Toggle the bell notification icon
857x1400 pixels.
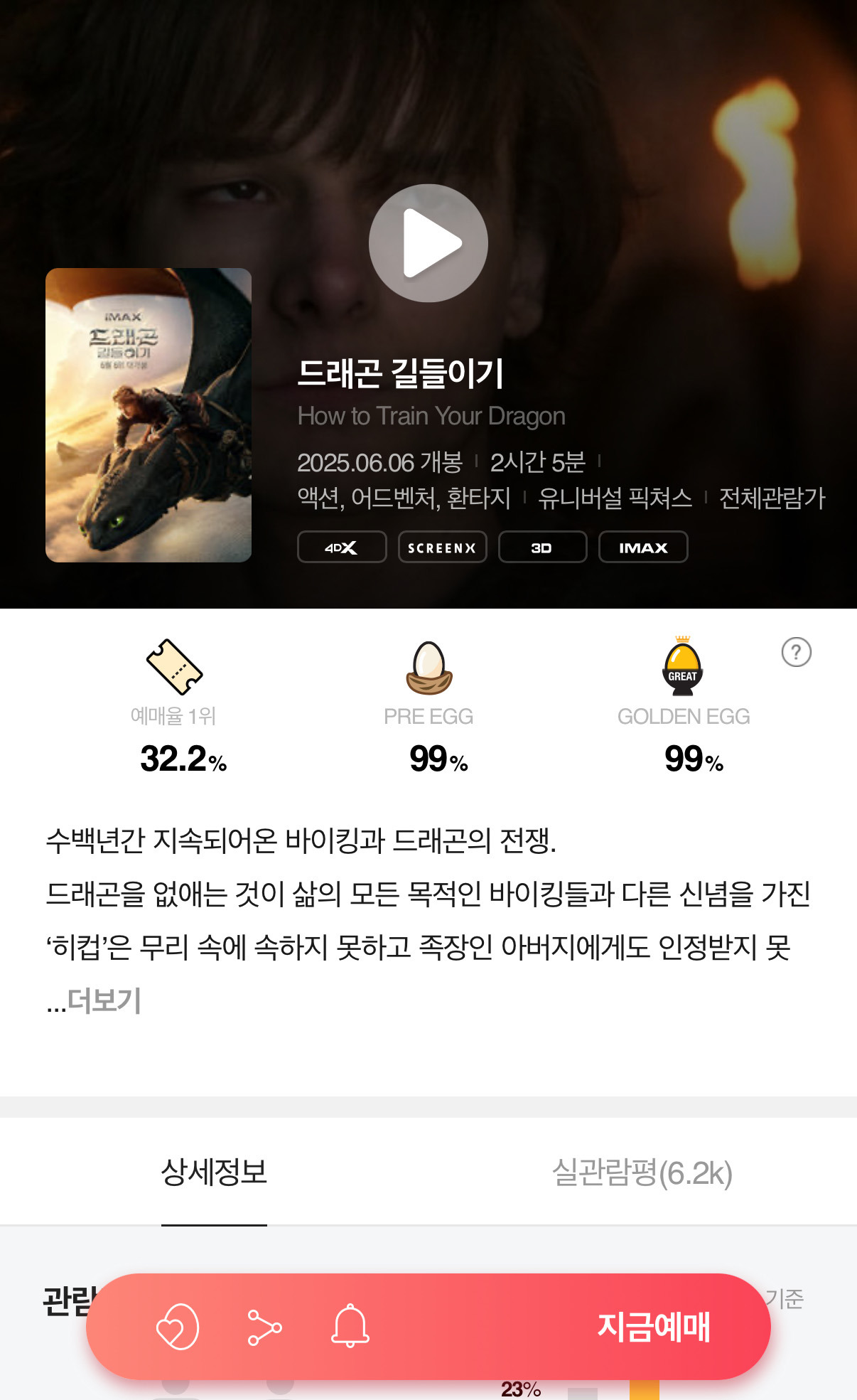(x=350, y=1325)
